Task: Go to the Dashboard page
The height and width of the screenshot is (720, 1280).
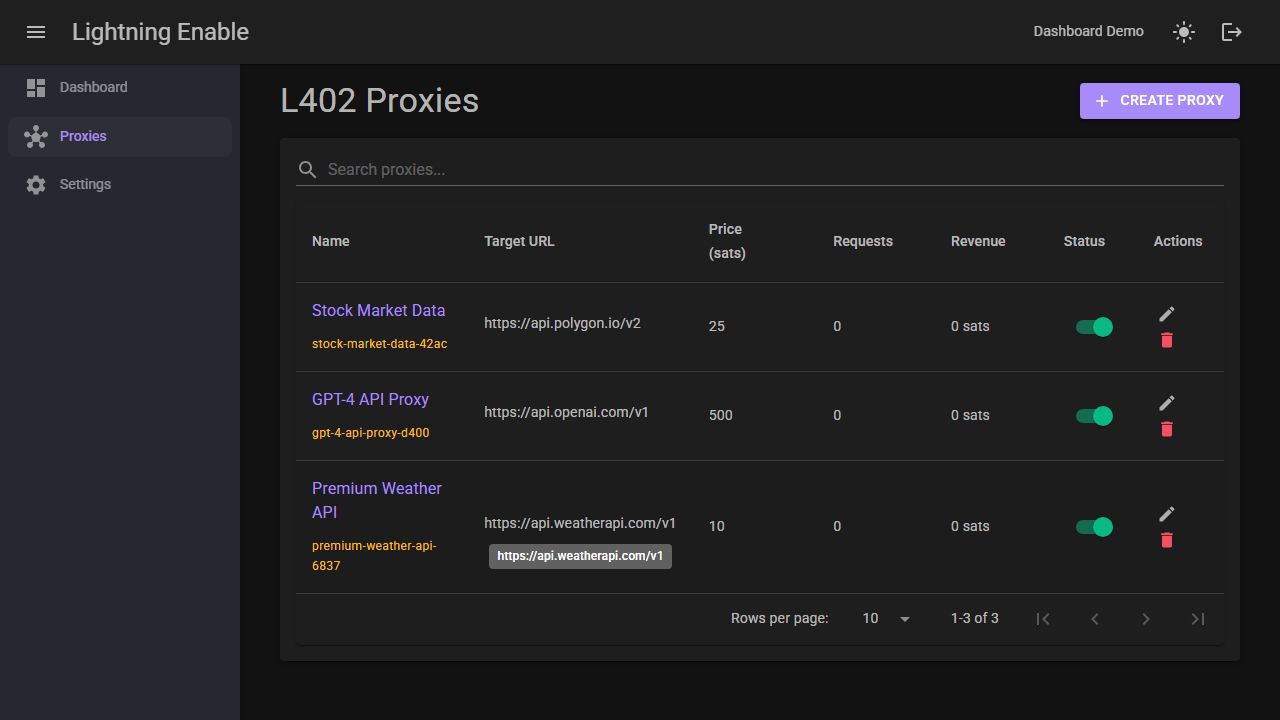Action: (x=93, y=87)
